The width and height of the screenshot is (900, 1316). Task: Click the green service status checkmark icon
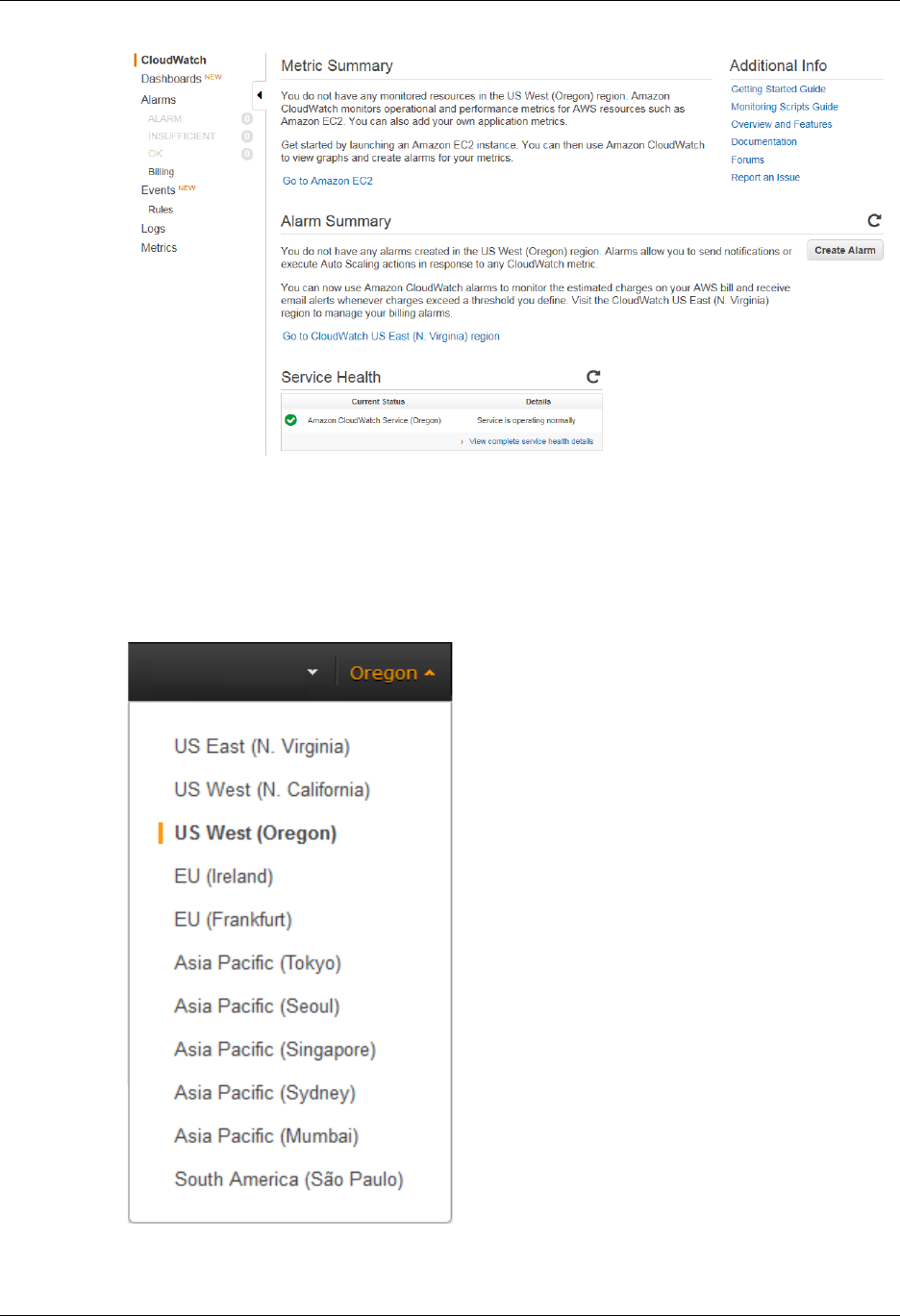290,420
